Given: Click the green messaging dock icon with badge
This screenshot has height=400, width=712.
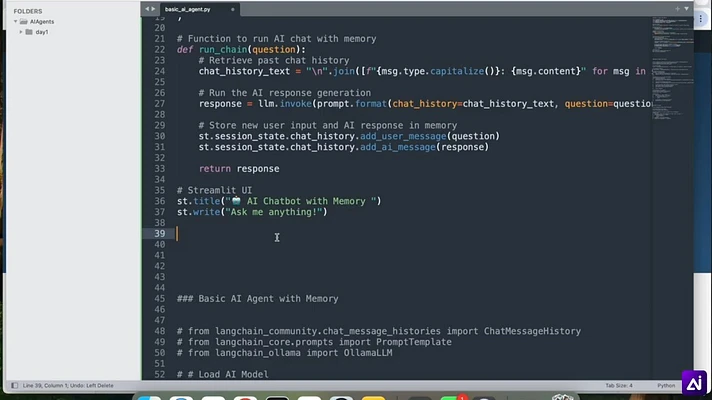Looking at the screenshot, I should tap(451, 397).
